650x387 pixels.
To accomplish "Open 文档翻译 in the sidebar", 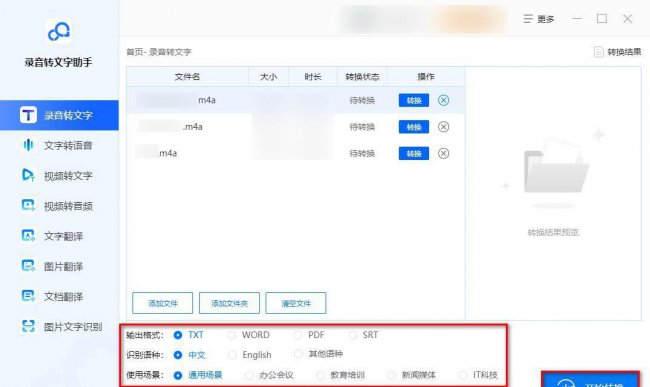I will click(59, 297).
